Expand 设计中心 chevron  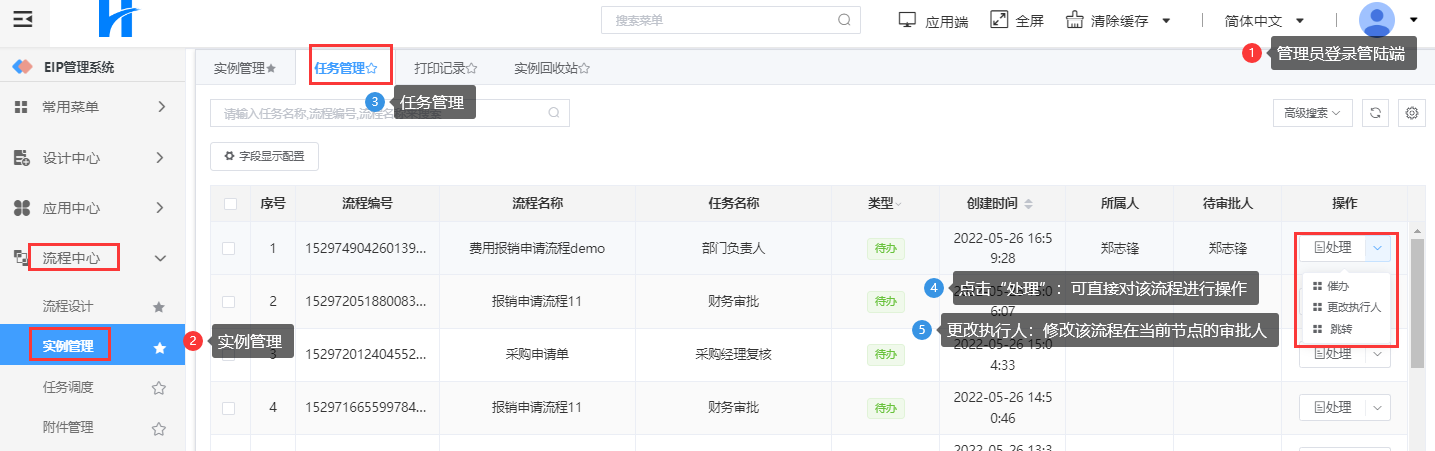tap(160, 157)
